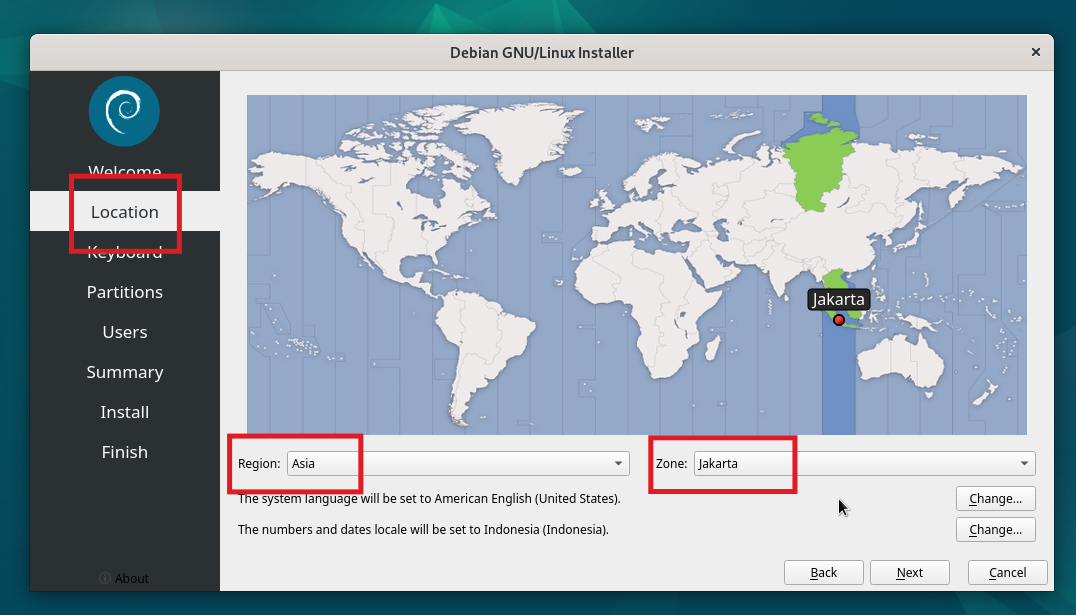Click the Back button
1076x615 pixels.
tap(823, 572)
